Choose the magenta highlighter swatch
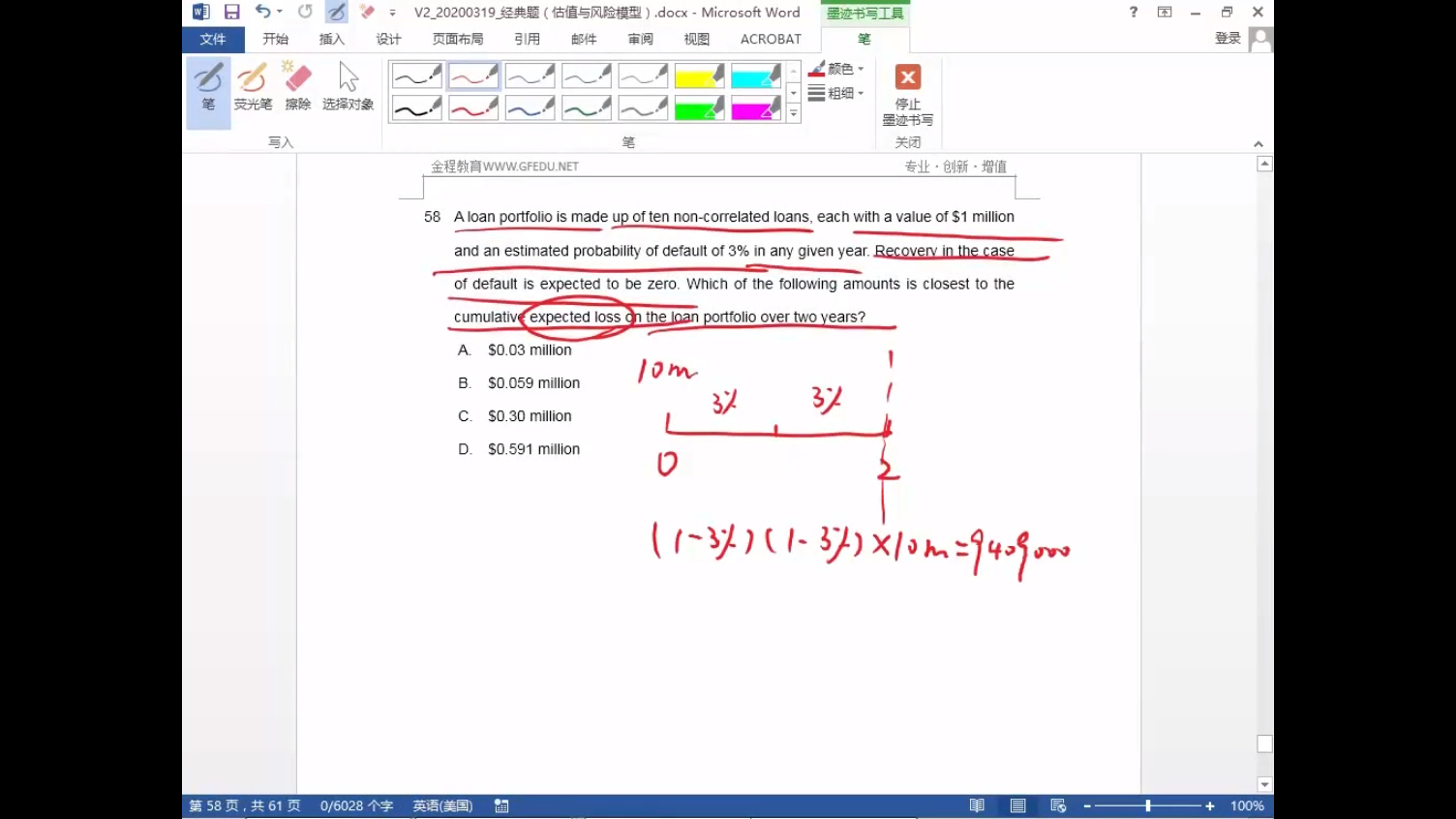The height and width of the screenshot is (819, 1456). pyautogui.click(x=756, y=107)
